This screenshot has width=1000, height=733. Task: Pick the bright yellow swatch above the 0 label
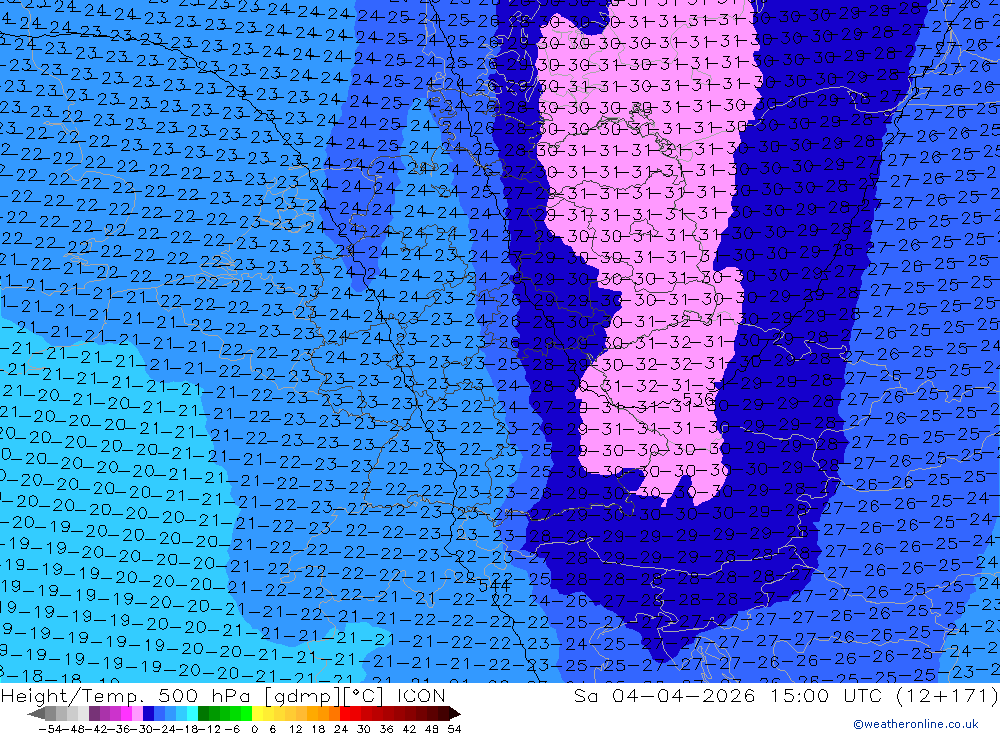[258, 713]
